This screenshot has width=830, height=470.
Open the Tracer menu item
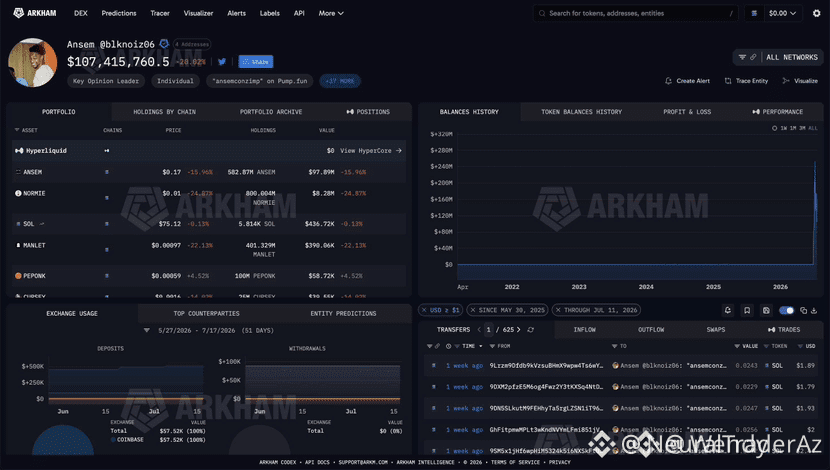[160, 13]
